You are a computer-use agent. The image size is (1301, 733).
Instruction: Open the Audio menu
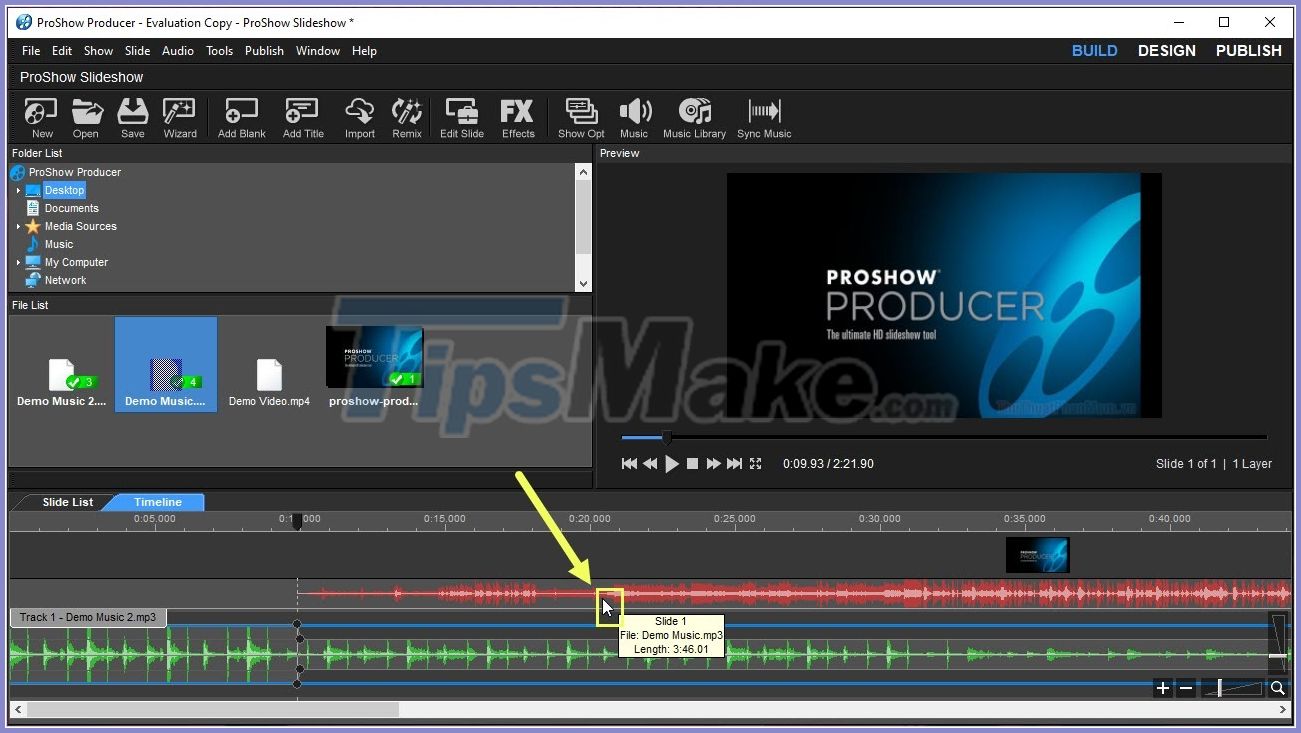point(177,50)
